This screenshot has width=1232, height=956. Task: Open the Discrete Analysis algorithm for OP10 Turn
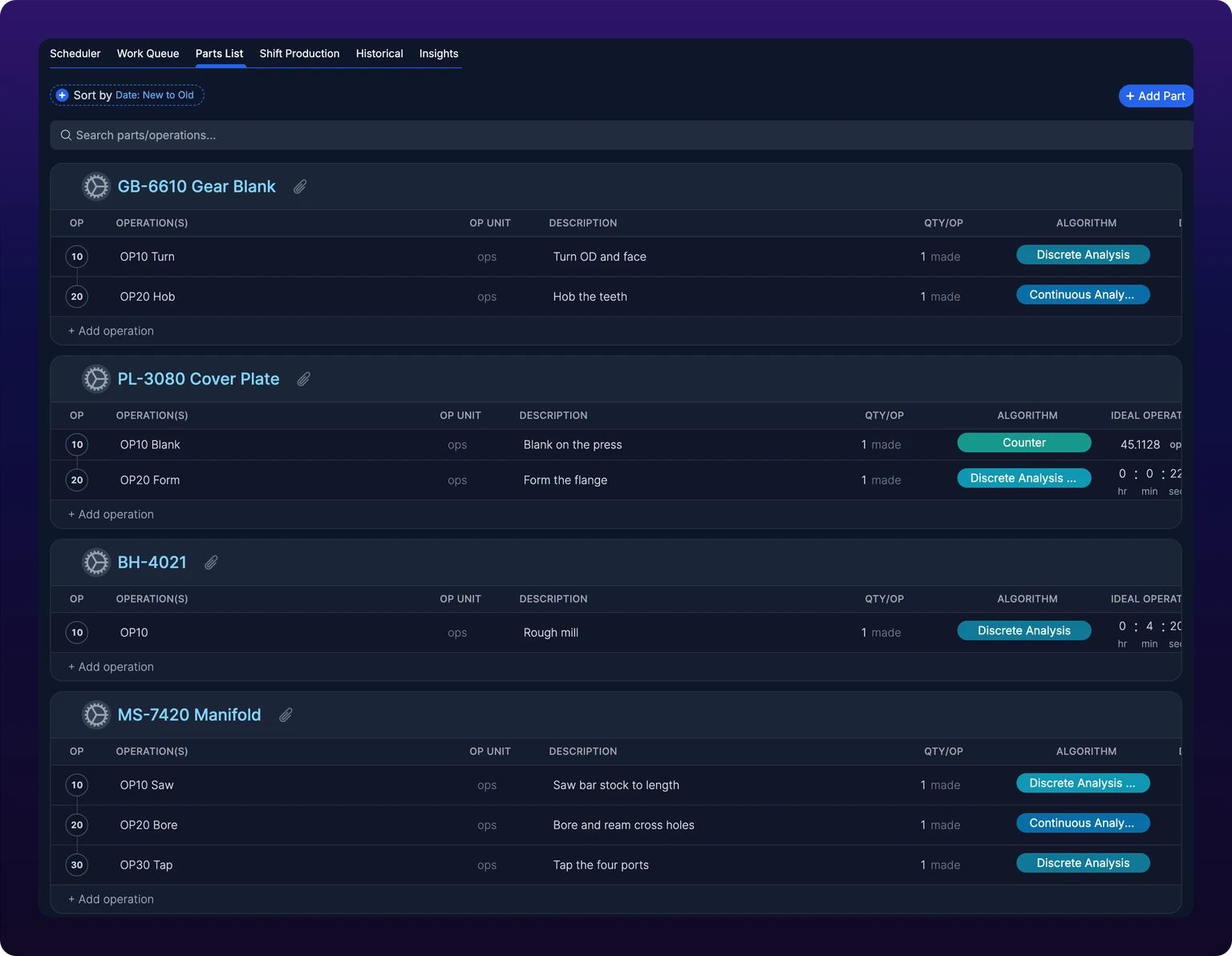pos(1083,255)
